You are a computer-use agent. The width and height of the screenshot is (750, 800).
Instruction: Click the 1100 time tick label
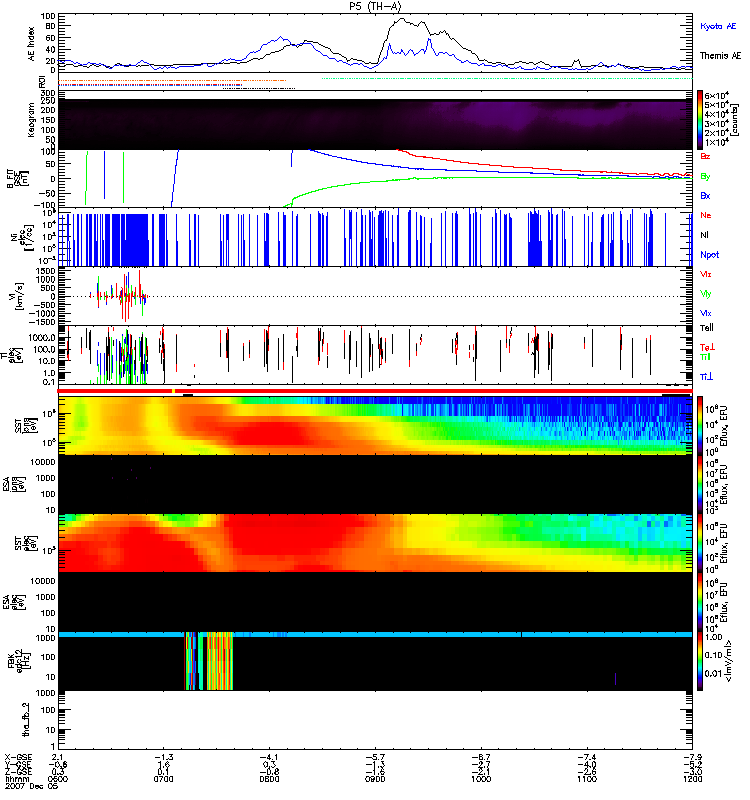click(587, 779)
